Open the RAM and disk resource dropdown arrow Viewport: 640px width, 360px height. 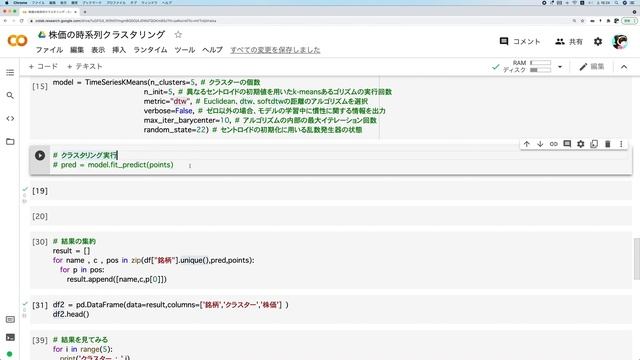560,67
